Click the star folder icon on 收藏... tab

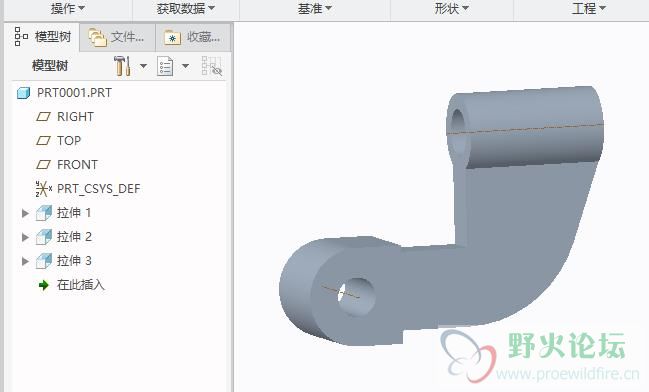(173, 38)
